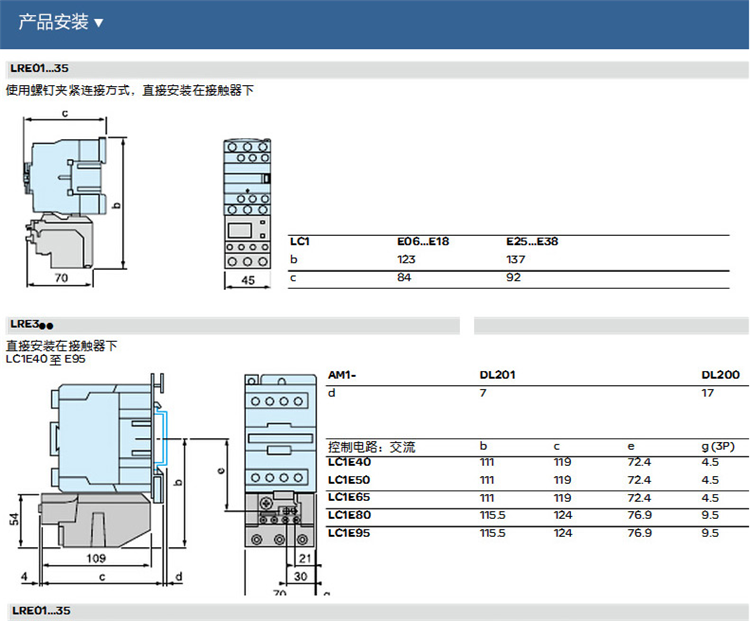Select the DL201 column header

pos(497,375)
